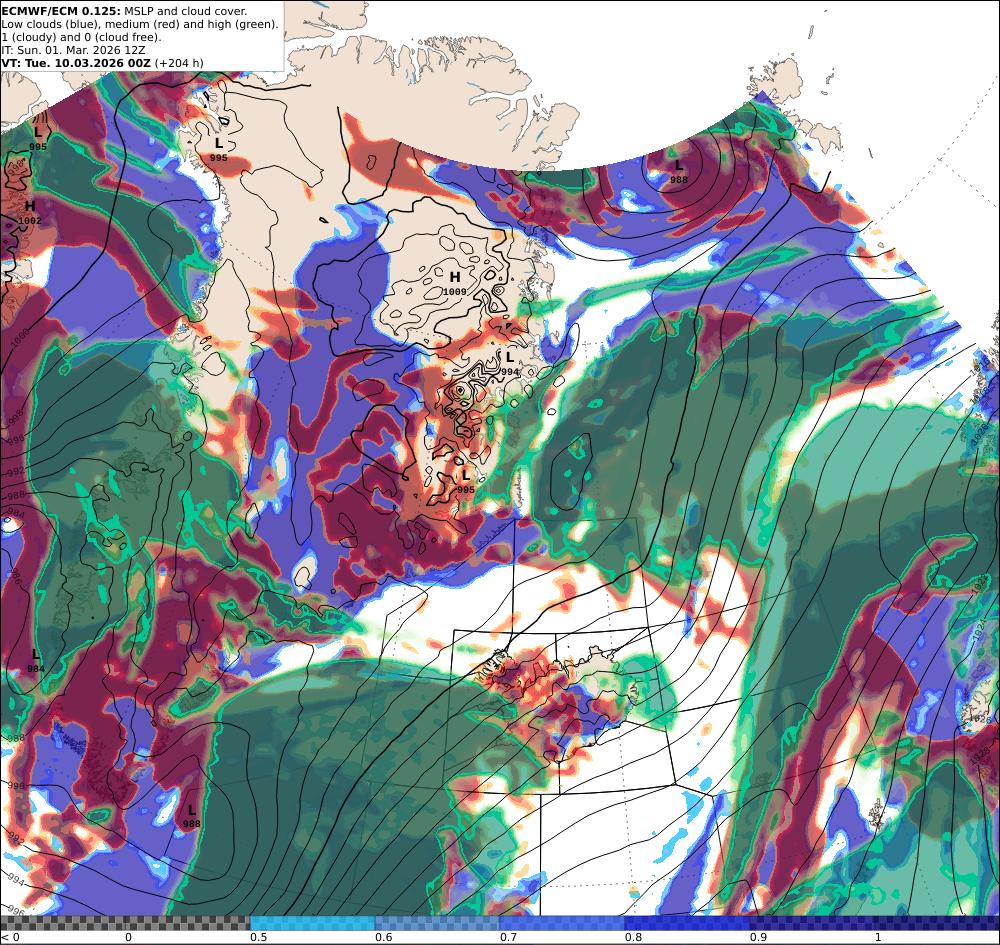The height and width of the screenshot is (945, 1000).
Task: Click the '1022' isobar label
Action: (979, 583)
